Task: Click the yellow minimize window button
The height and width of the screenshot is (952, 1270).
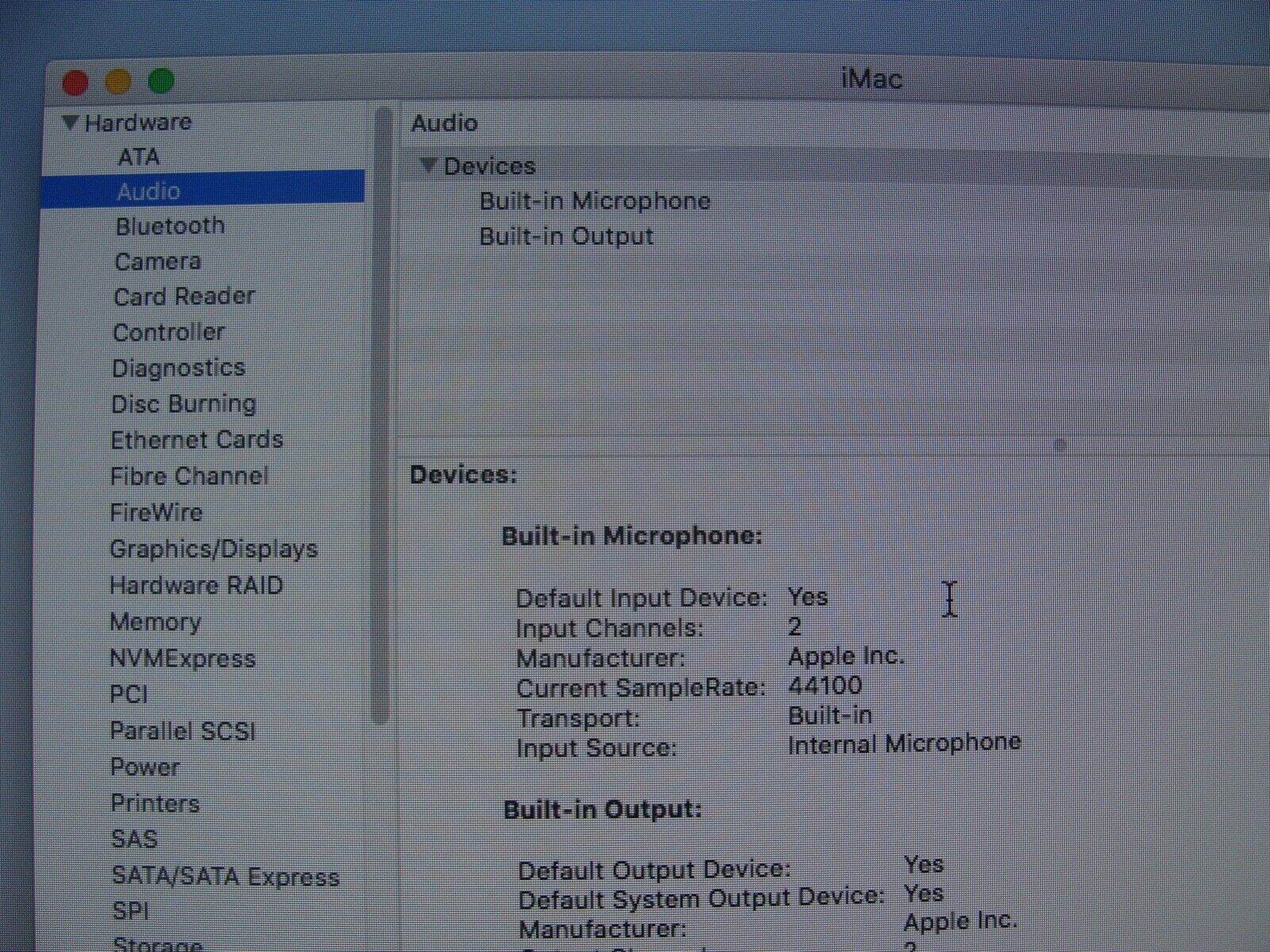Action: pos(118,82)
